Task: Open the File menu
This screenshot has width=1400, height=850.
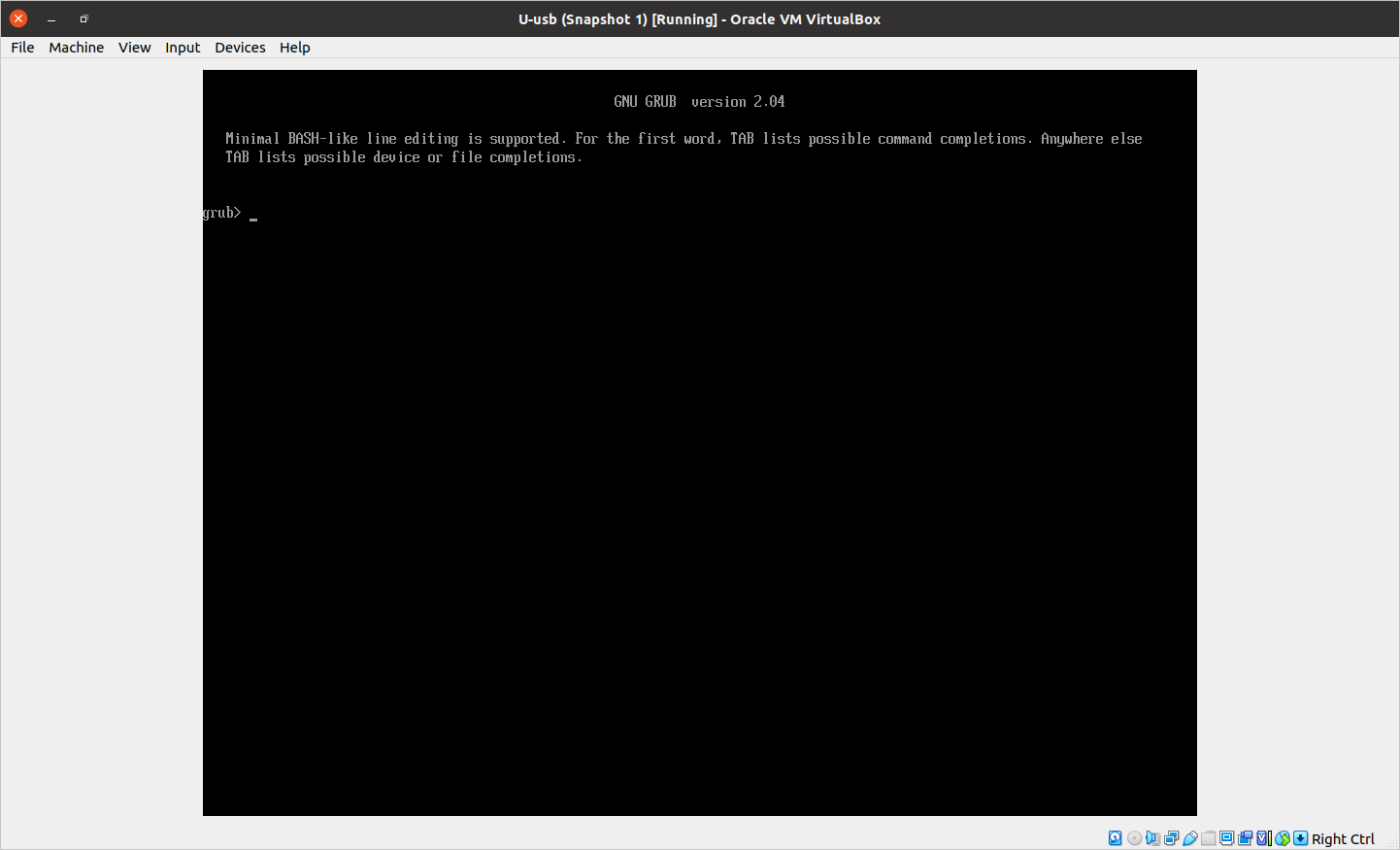Action: point(22,48)
